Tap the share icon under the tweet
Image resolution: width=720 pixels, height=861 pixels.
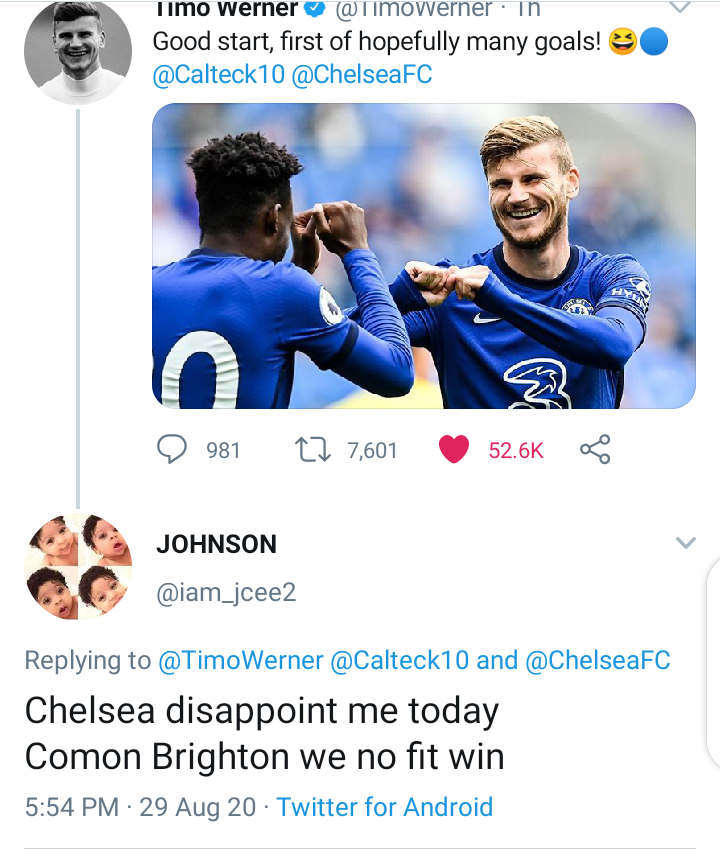tap(595, 450)
